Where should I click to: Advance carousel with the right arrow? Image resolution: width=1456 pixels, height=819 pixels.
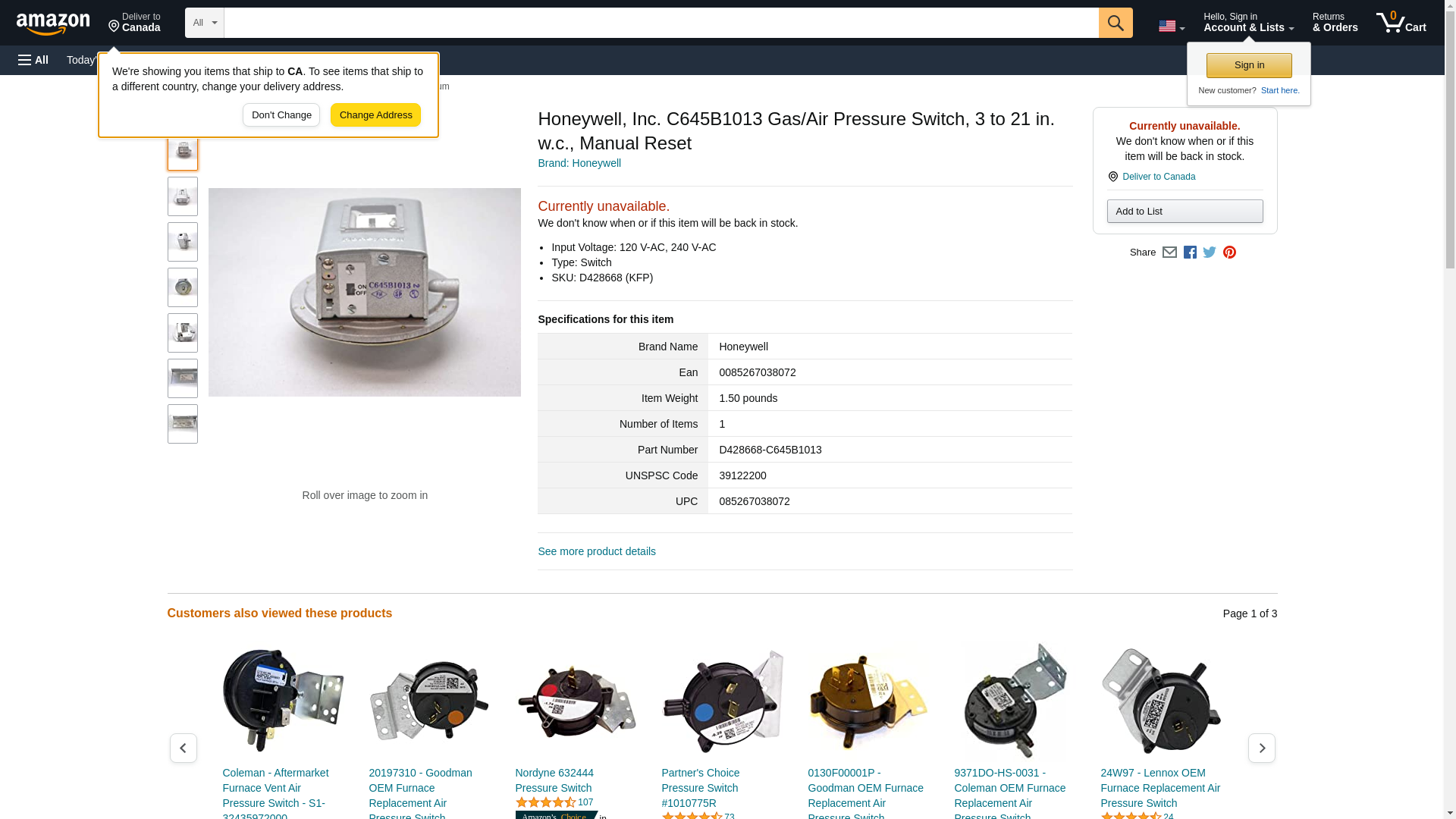coord(1261,748)
